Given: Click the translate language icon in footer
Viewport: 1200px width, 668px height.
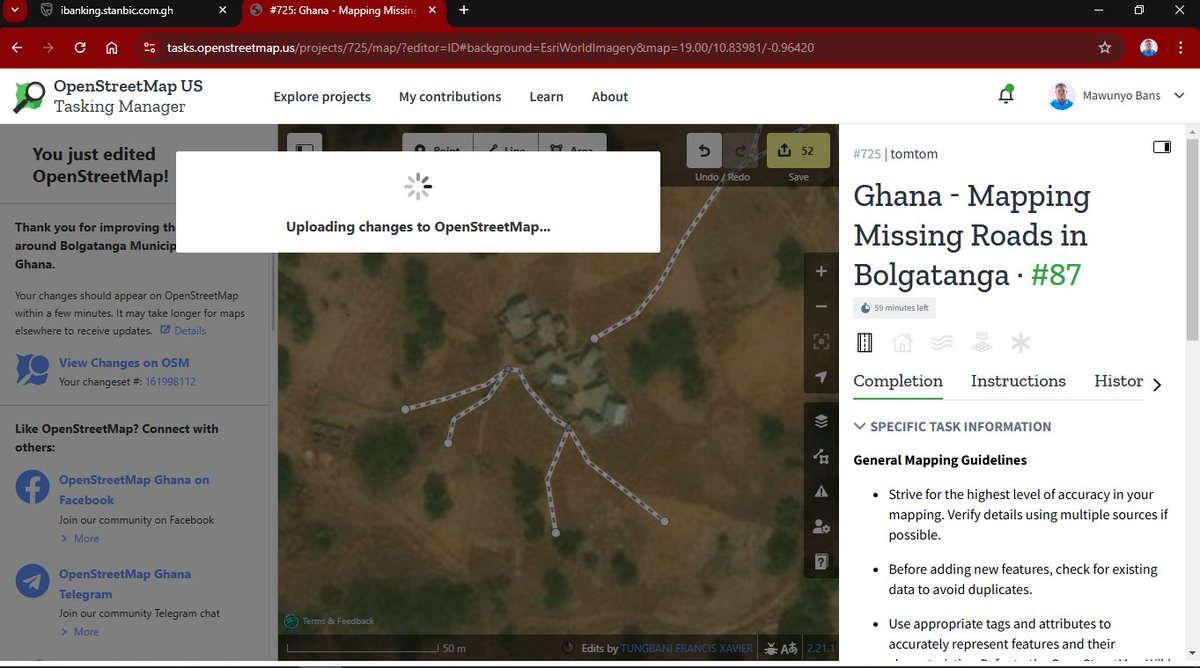Looking at the screenshot, I should pos(789,648).
